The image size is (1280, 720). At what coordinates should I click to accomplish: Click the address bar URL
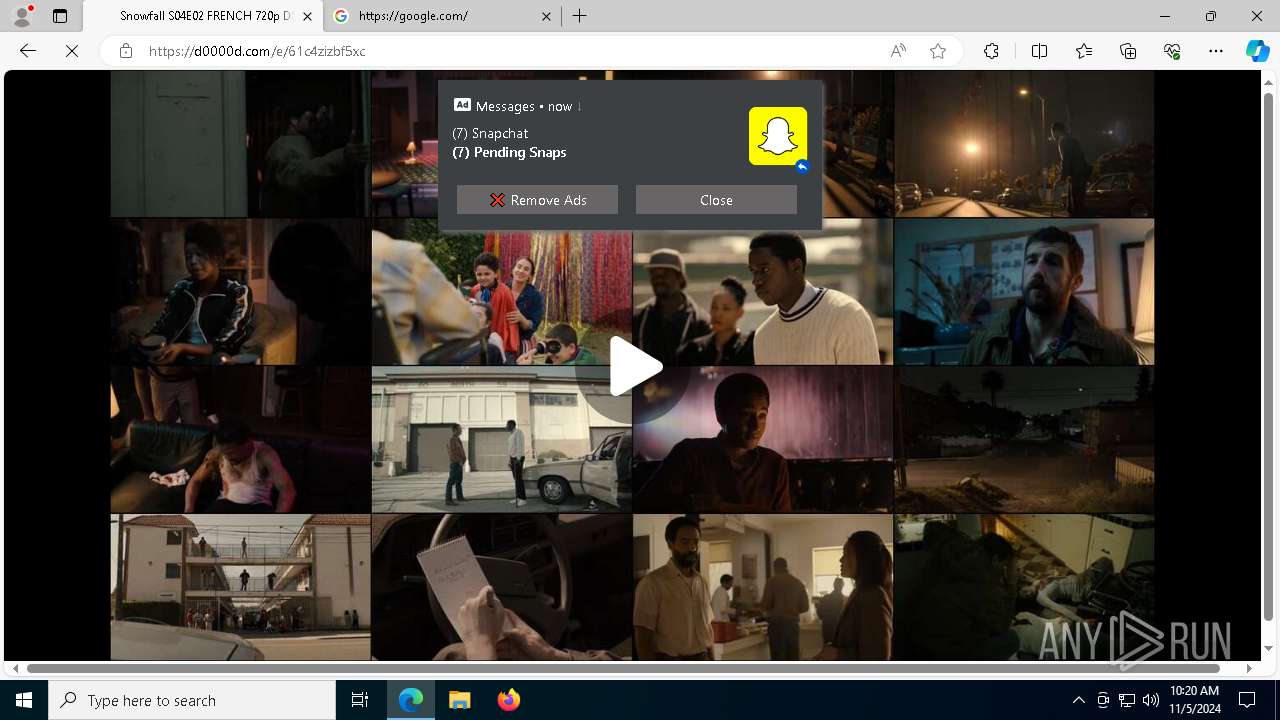257,51
